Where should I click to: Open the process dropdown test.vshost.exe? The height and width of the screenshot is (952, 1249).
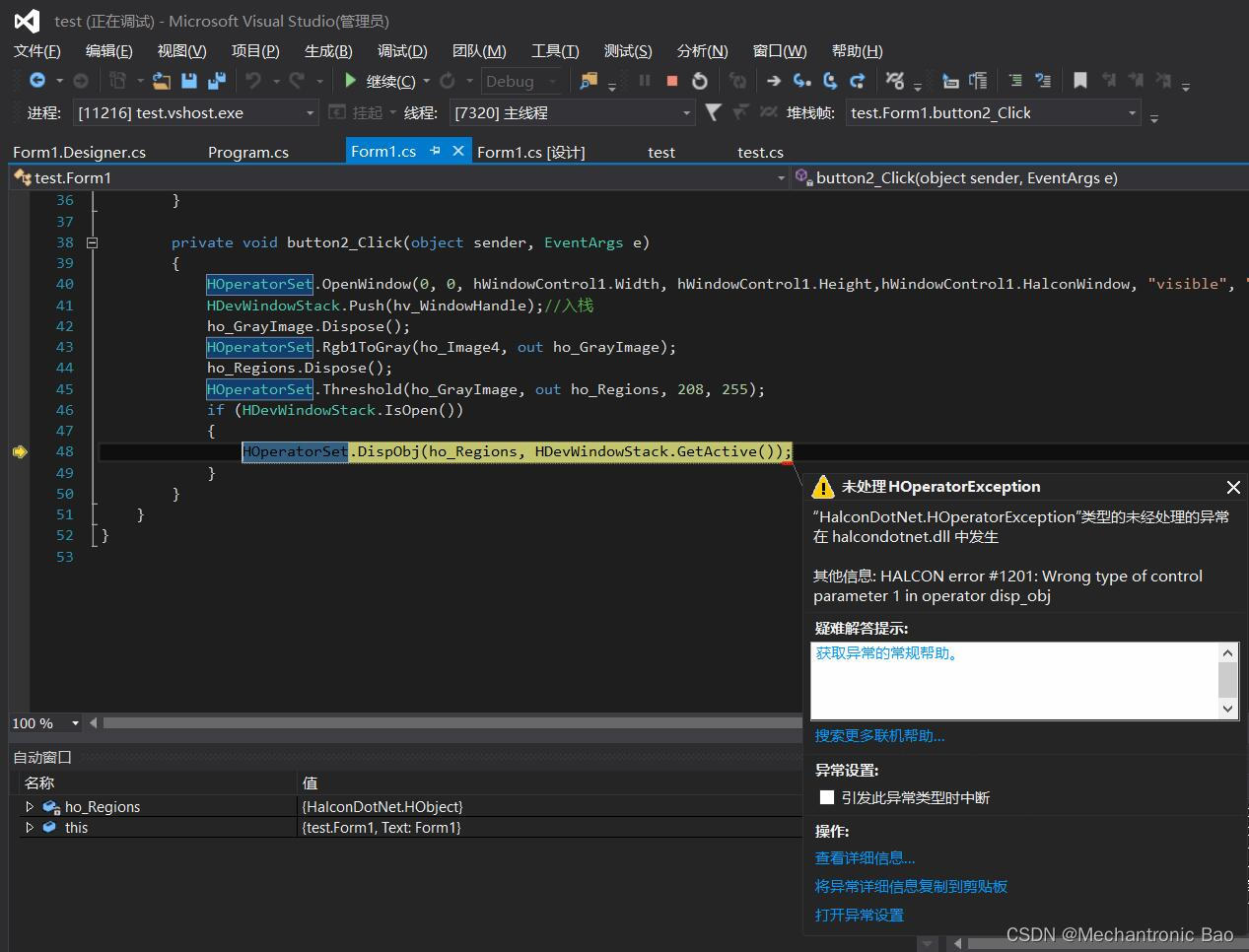[310, 113]
